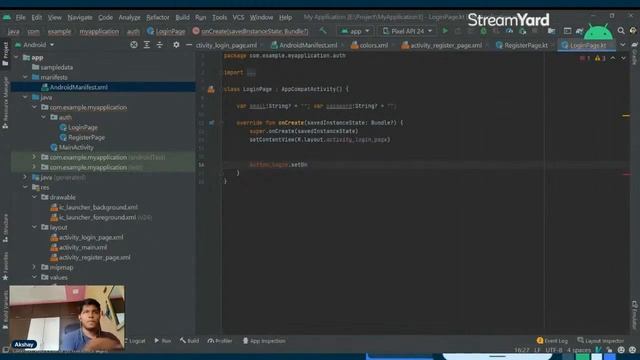
Task: Open Favorites side tab
Action: tap(5, 266)
